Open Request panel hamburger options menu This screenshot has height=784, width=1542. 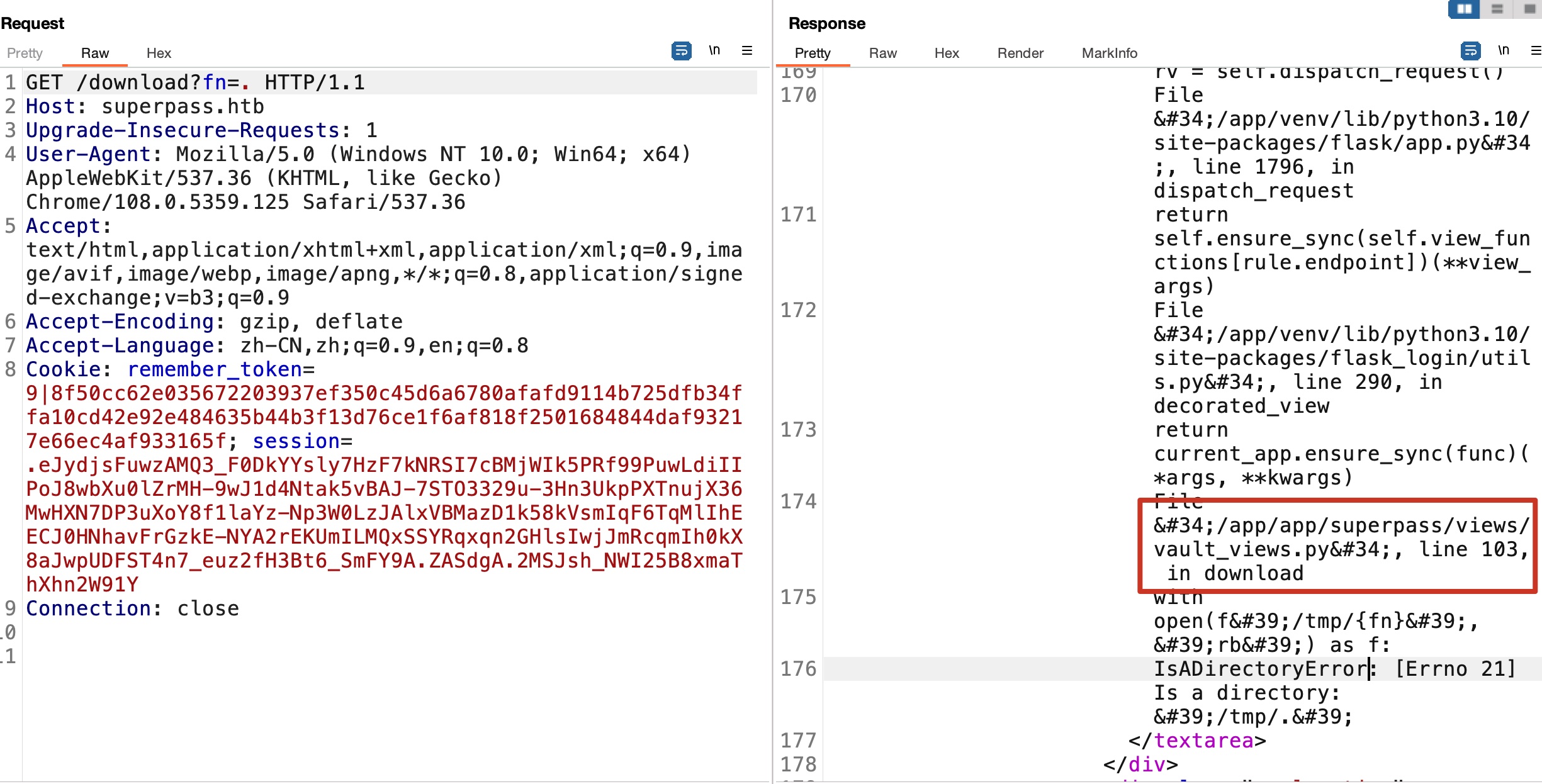747,50
